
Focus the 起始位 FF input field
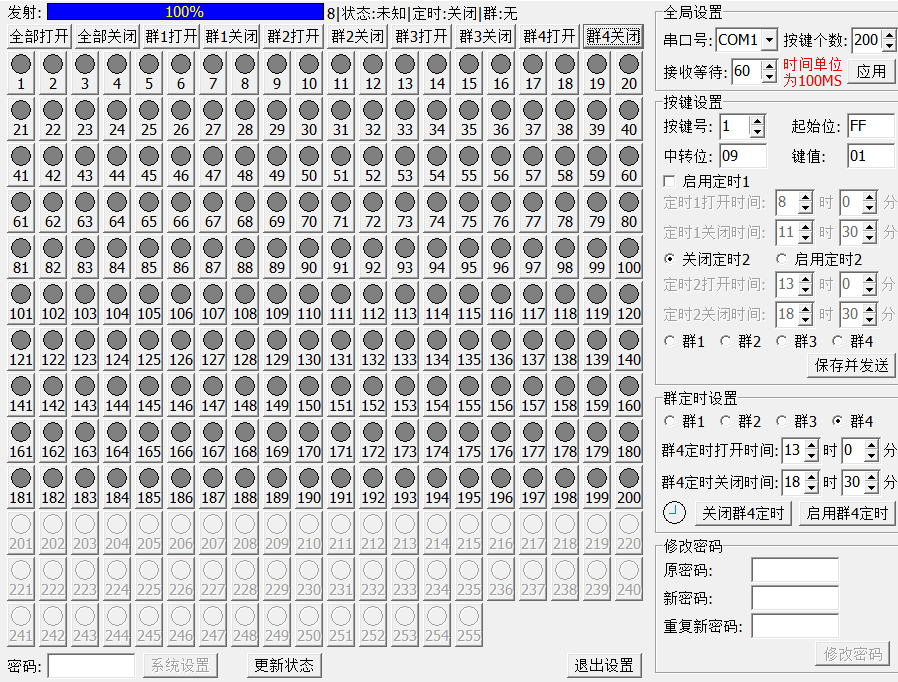click(x=871, y=126)
